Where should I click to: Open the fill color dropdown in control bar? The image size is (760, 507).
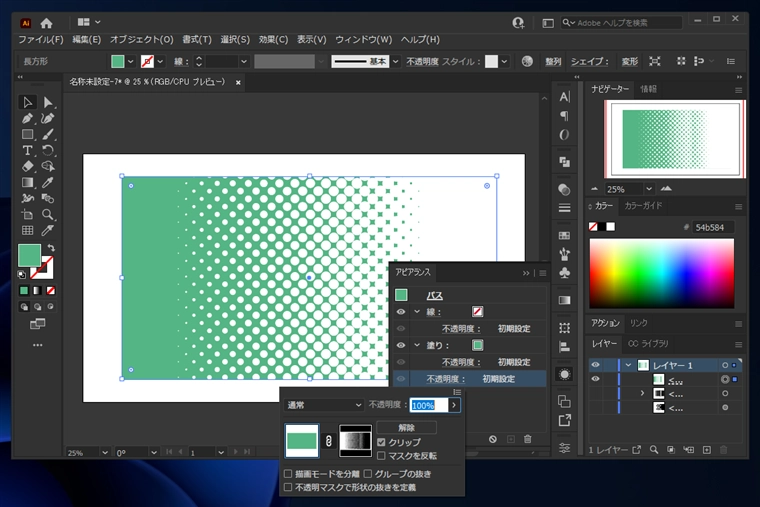130,62
